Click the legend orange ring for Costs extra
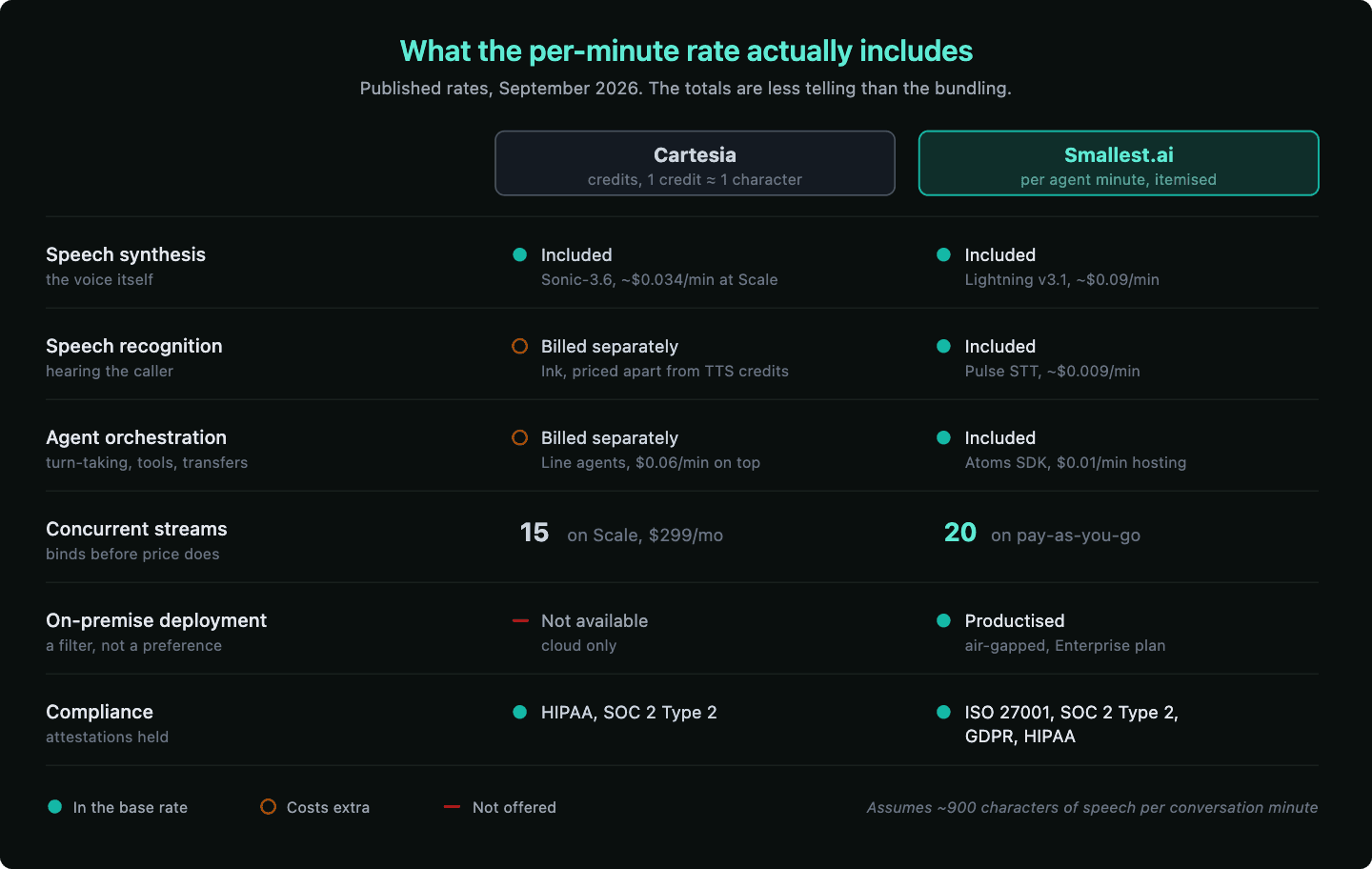 click(x=269, y=807)
